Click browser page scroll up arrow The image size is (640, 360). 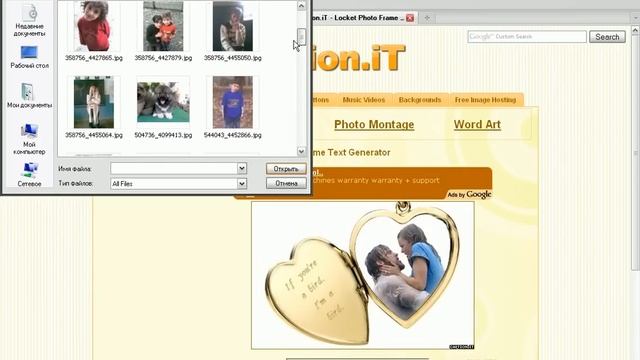pos(635,30)
